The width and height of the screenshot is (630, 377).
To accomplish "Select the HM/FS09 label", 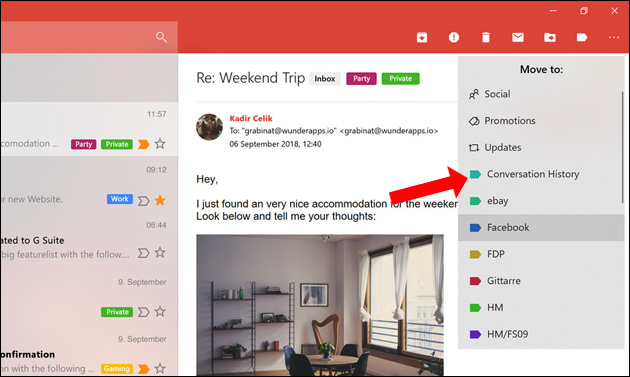I will pos(540,334).
